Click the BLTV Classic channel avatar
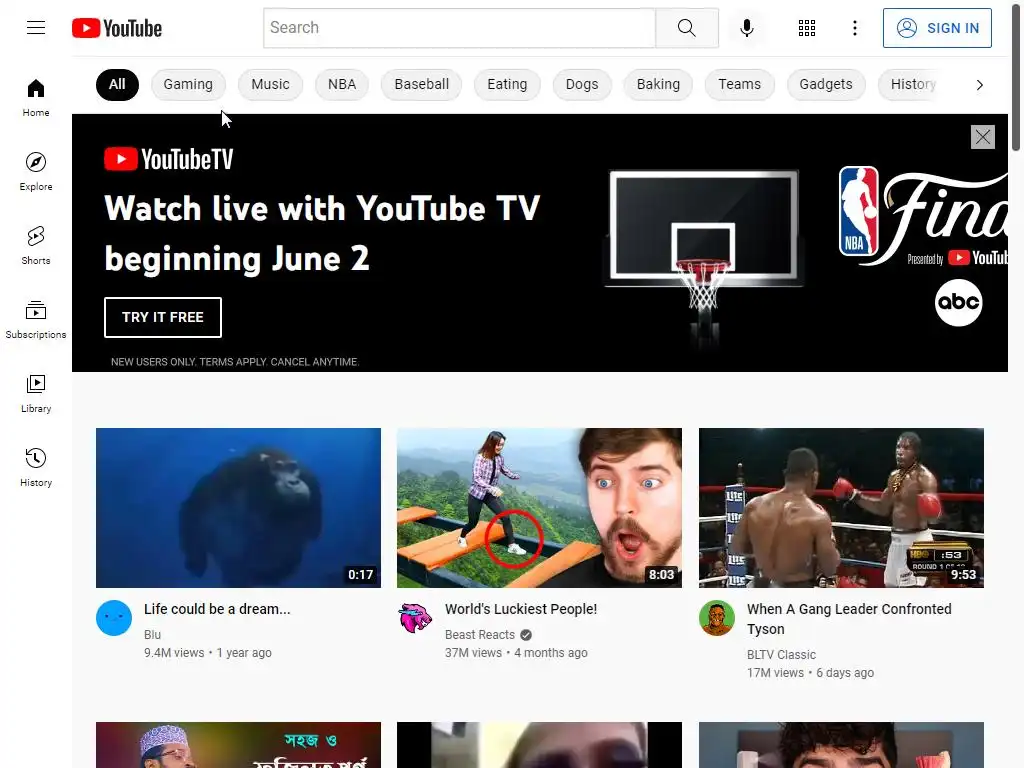This screenshot has width=1024, height=768. pos(716,618)
